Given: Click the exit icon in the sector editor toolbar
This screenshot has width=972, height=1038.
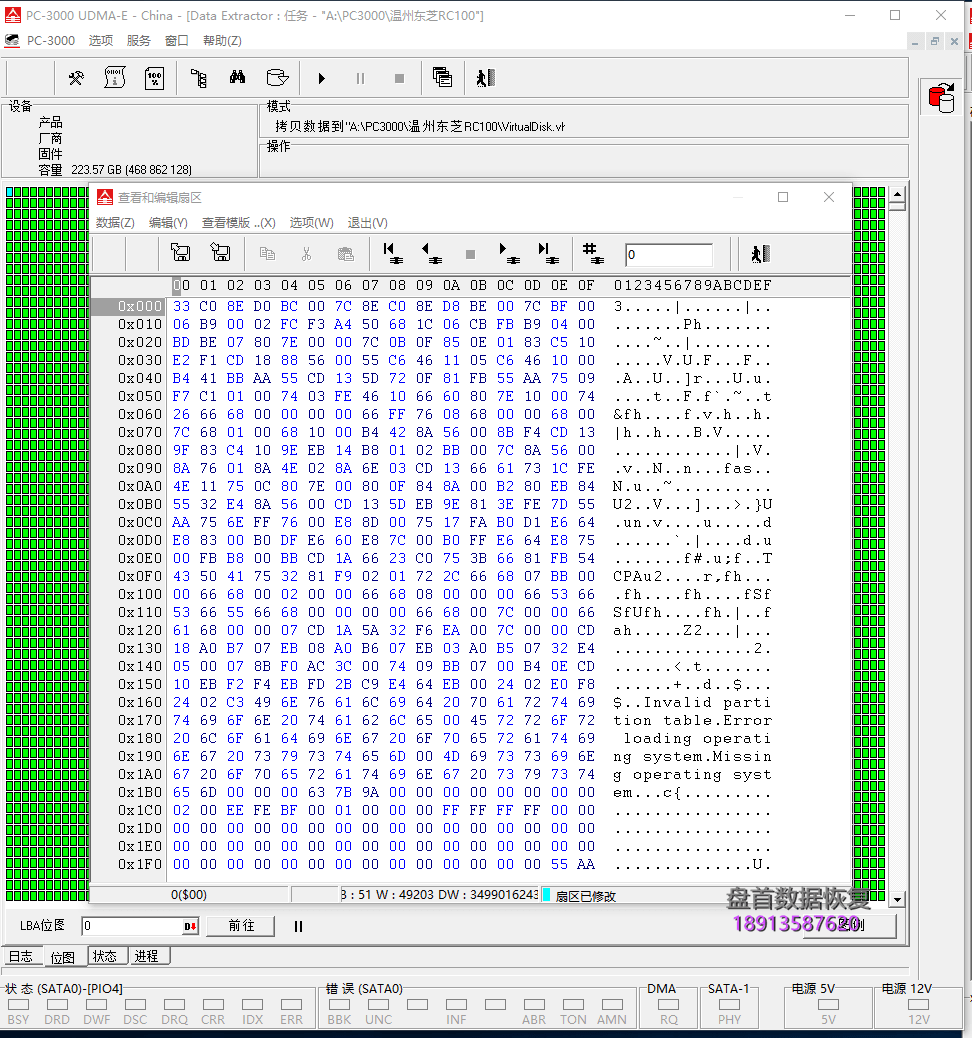Looking at the screenshot, I should tap(760, 254).
